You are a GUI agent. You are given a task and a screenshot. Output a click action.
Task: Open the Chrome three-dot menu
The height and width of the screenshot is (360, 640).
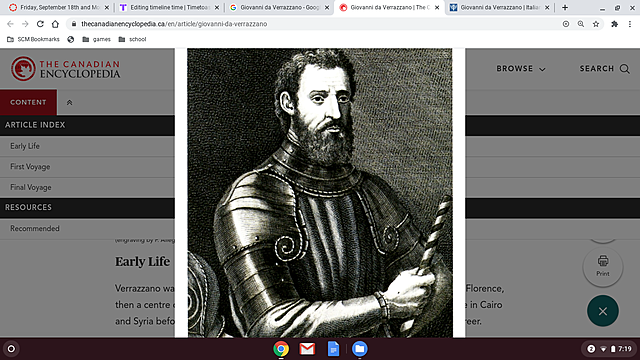630,24
